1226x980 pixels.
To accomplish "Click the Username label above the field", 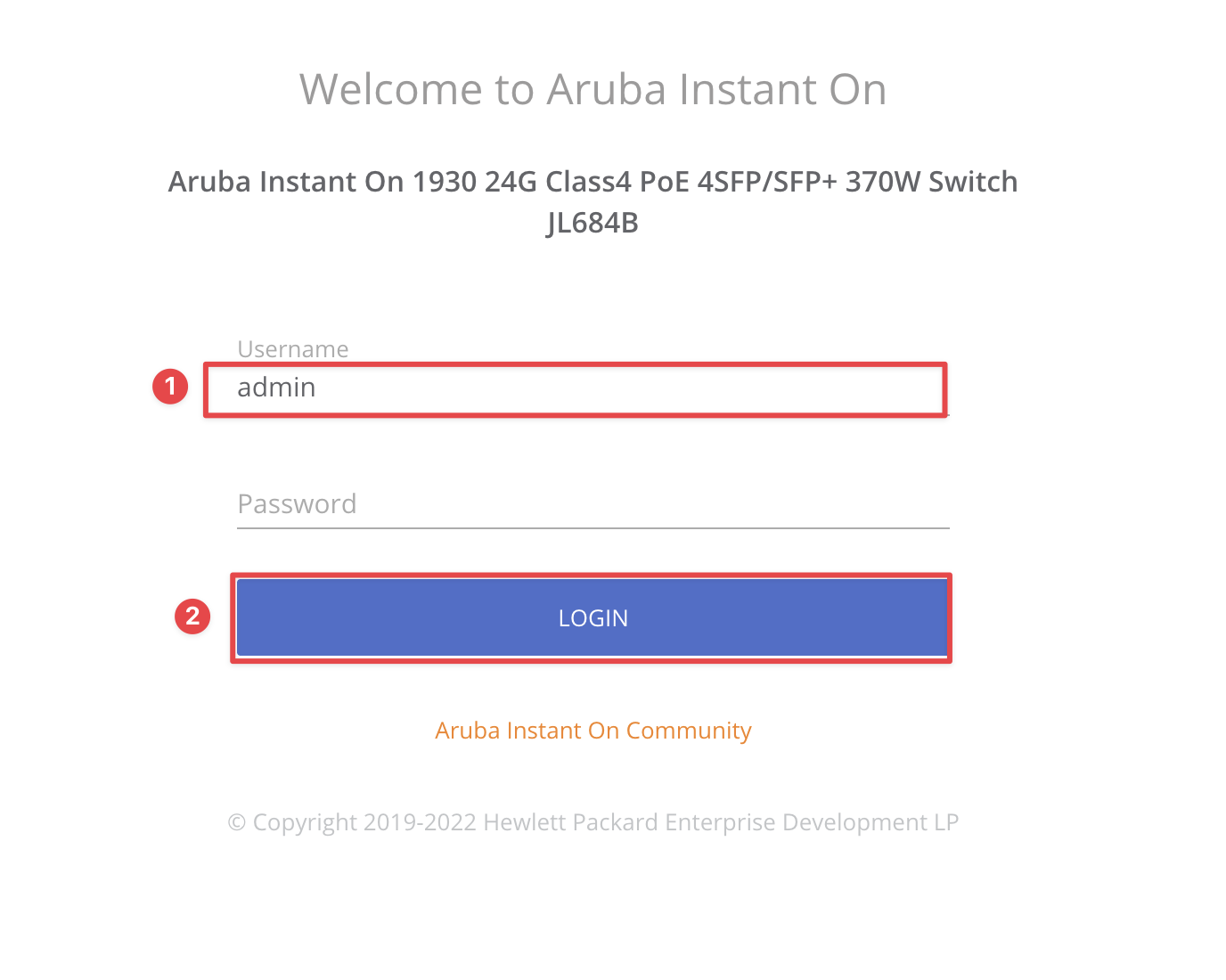I will (x=293, y=349).
